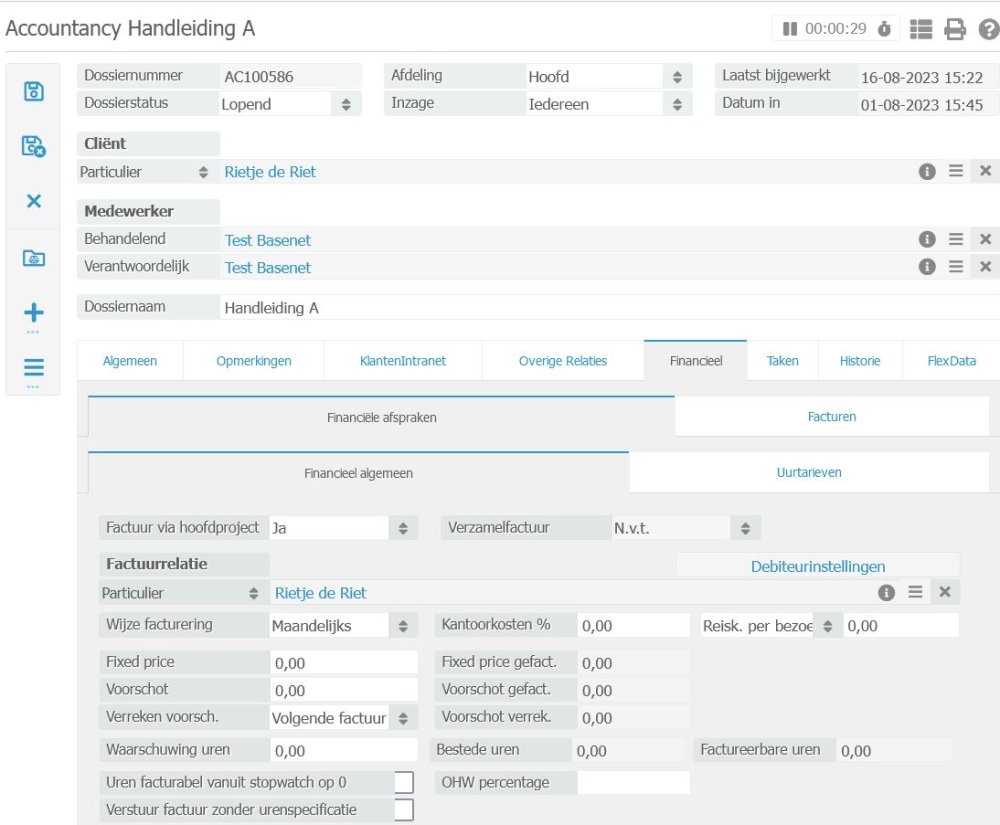Click the Debiteurinstellingen button
This screenshot has width=1000, height=825.
817,566
